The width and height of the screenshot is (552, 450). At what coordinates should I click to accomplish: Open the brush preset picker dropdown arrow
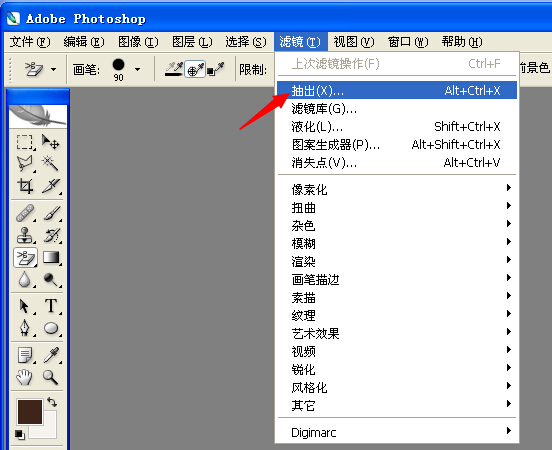click(x=138, y=69)
